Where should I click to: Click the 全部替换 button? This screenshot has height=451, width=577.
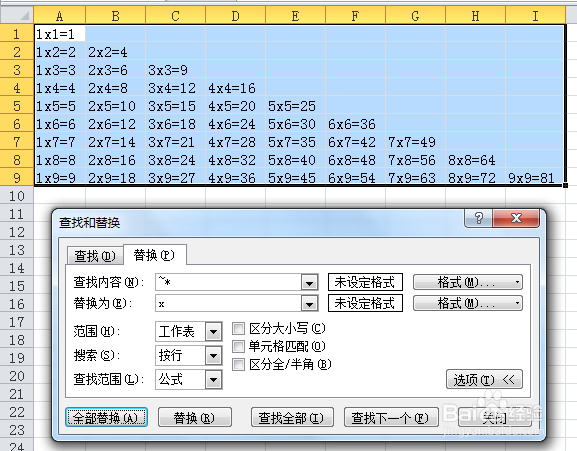tap(106, 417)
